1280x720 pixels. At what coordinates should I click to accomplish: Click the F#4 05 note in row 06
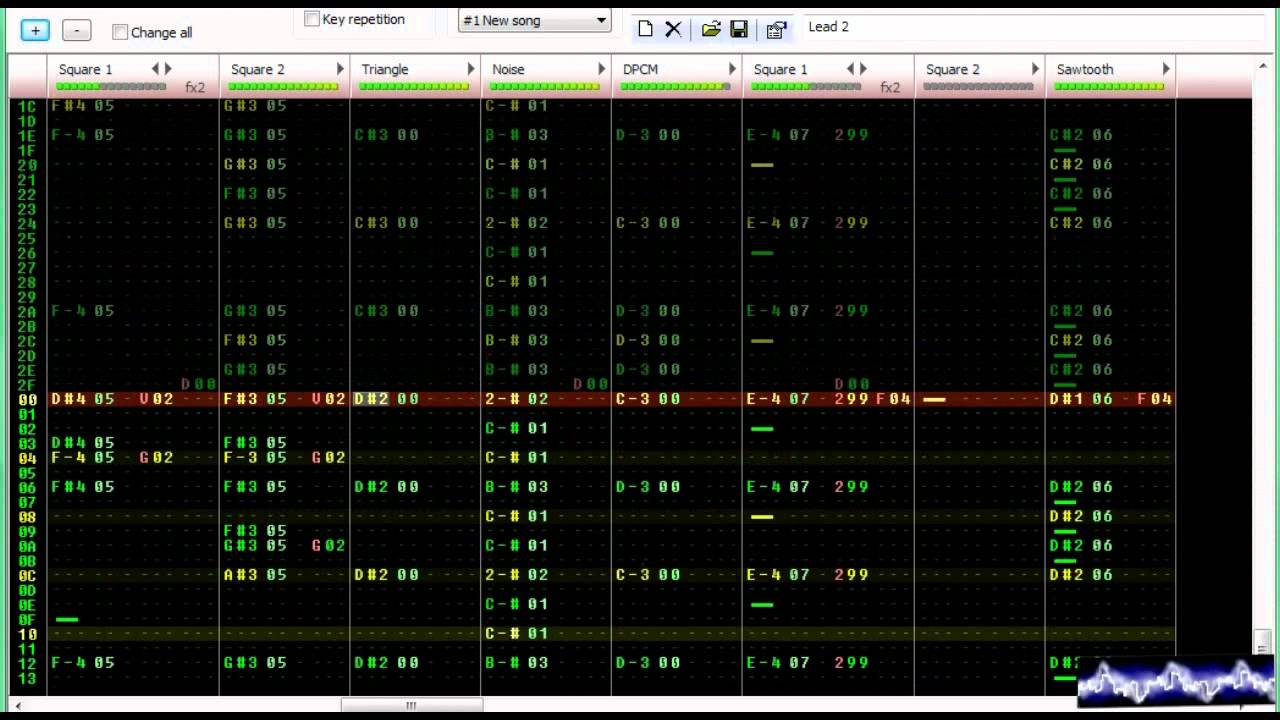[x=83, y=487]
